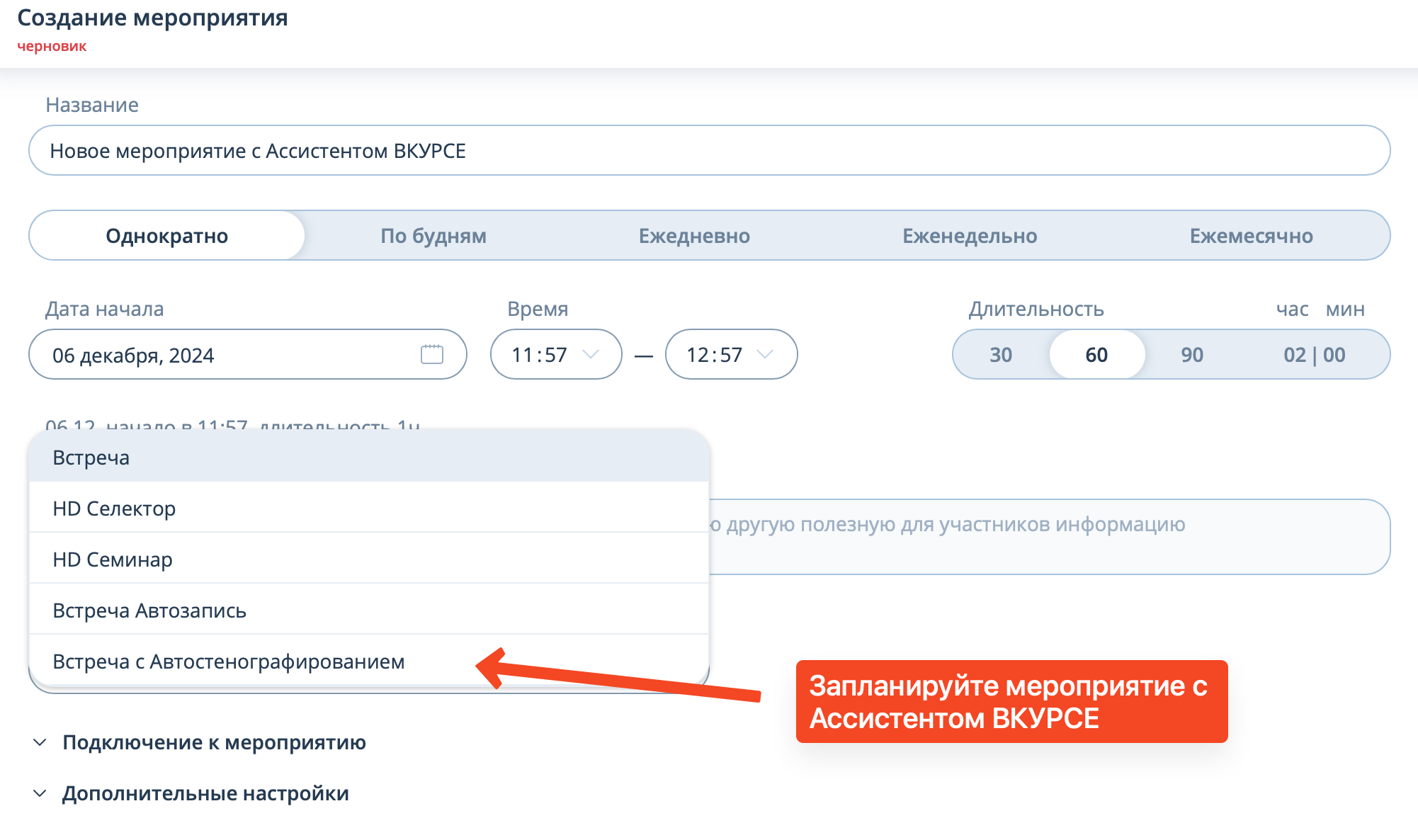Open the start time 11:57 dropdown
This screenshot has height=840, width=1418.
pos(556,354)
